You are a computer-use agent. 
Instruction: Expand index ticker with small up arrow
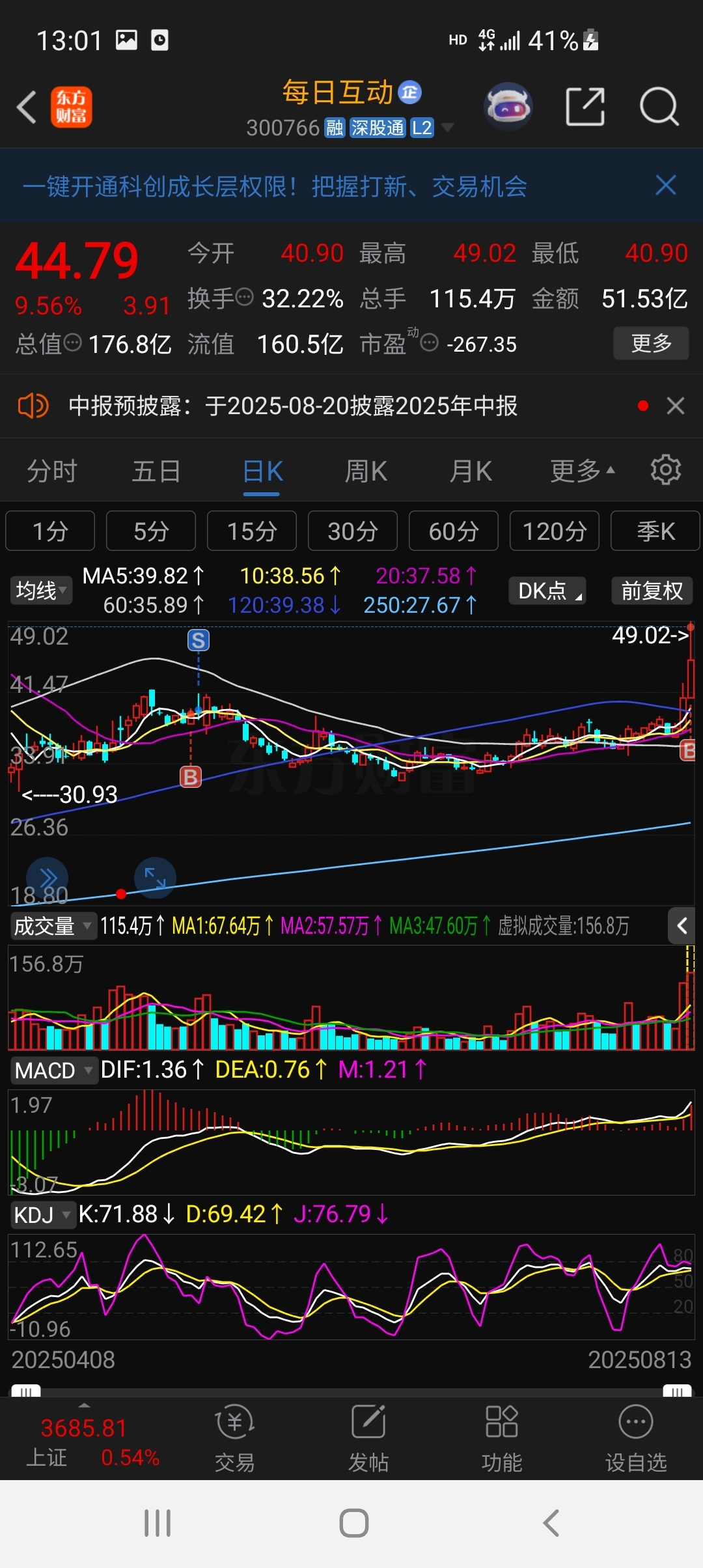[84, 1405]
